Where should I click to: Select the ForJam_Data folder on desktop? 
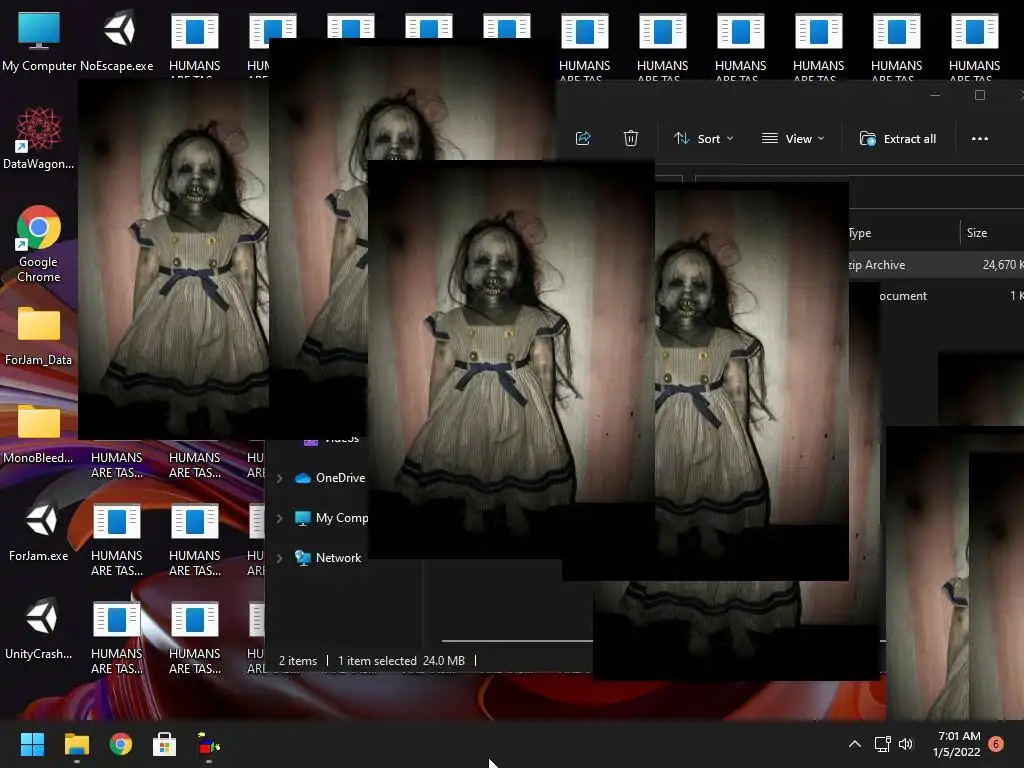pos(39,335)
